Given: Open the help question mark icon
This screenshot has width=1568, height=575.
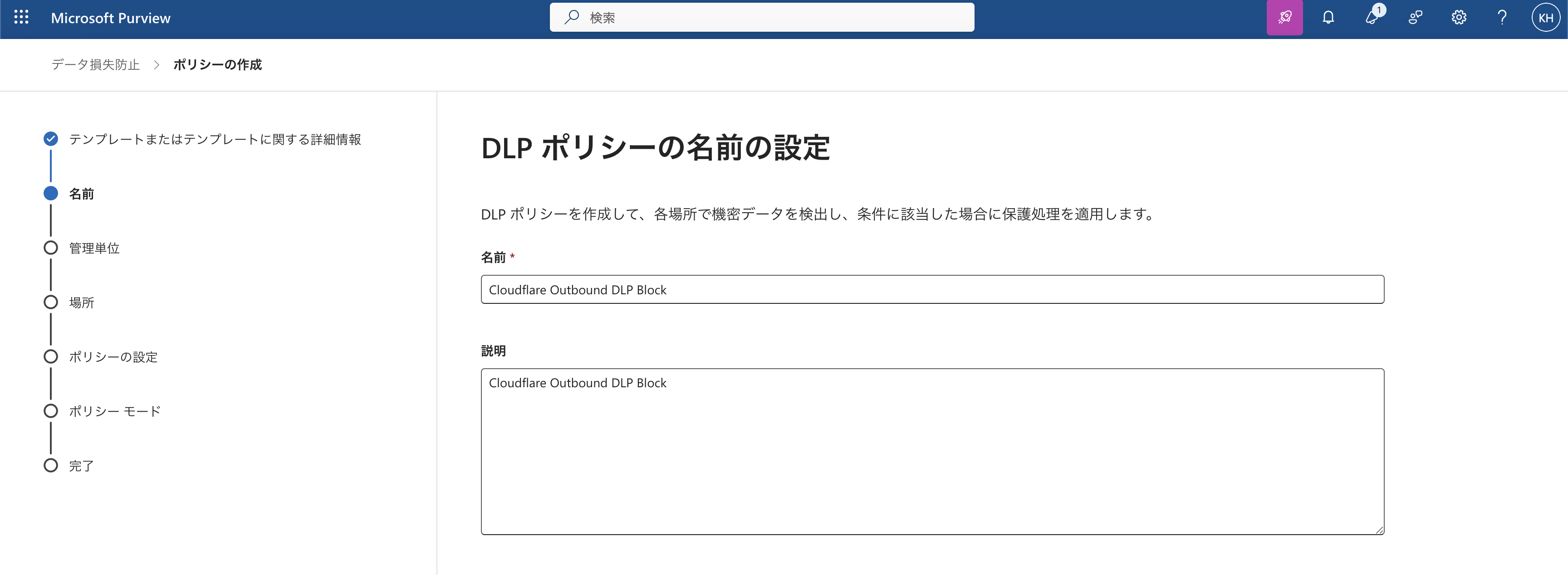Looking at the screenshot, I should [x=1502, y=18].
